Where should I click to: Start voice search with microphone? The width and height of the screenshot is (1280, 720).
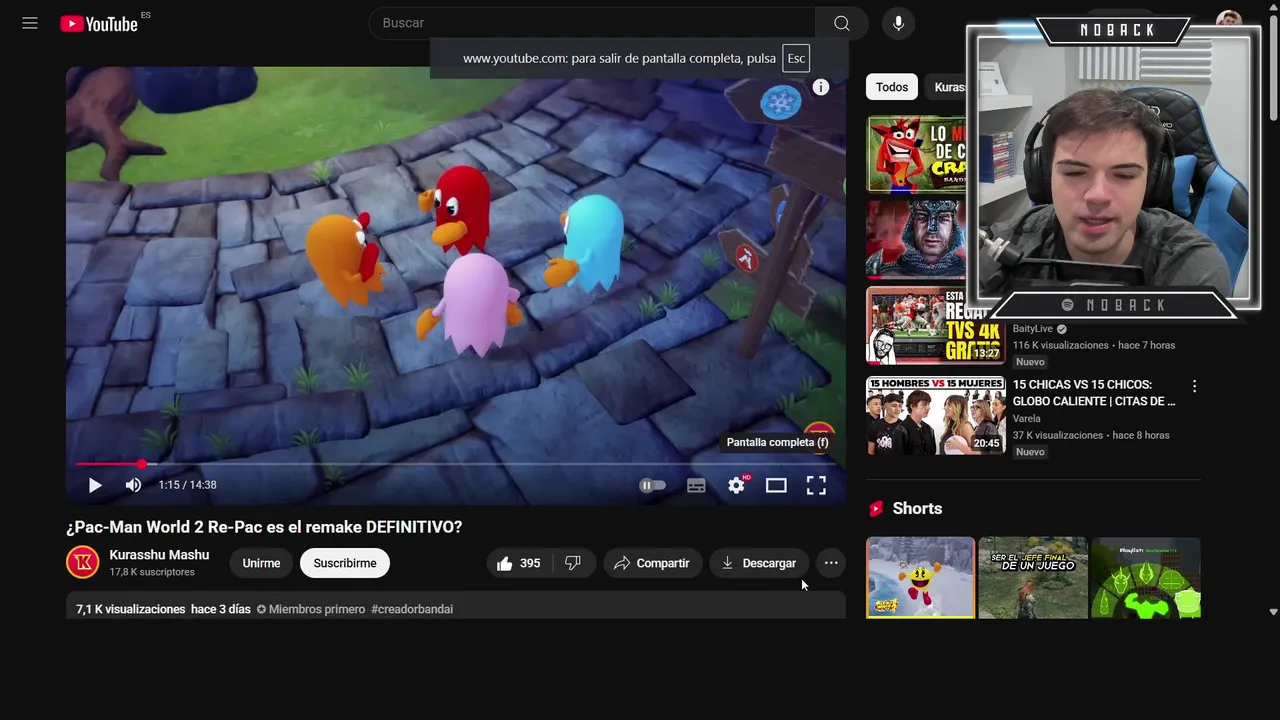coord(898,23)
